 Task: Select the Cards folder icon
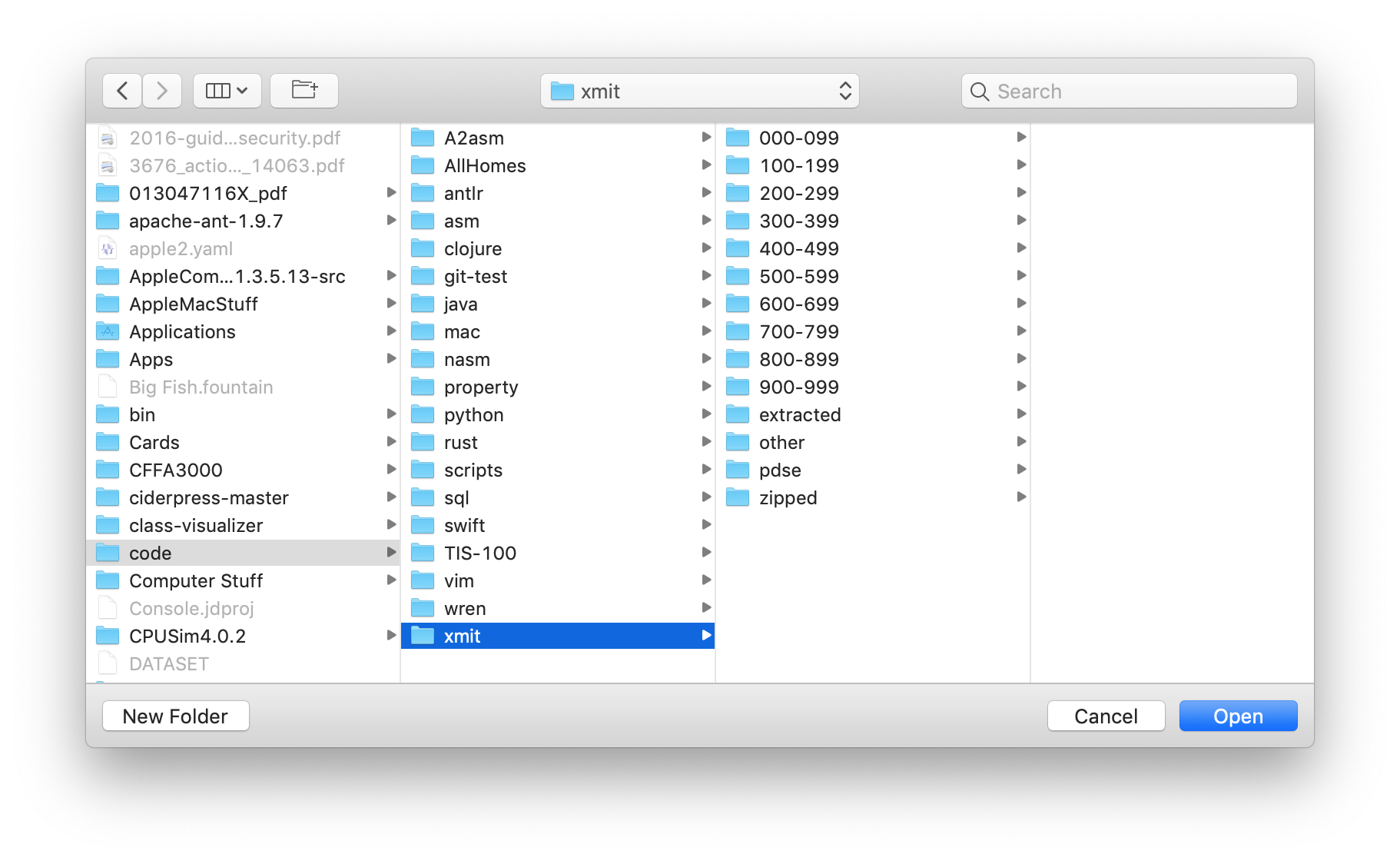coord(108,442)
